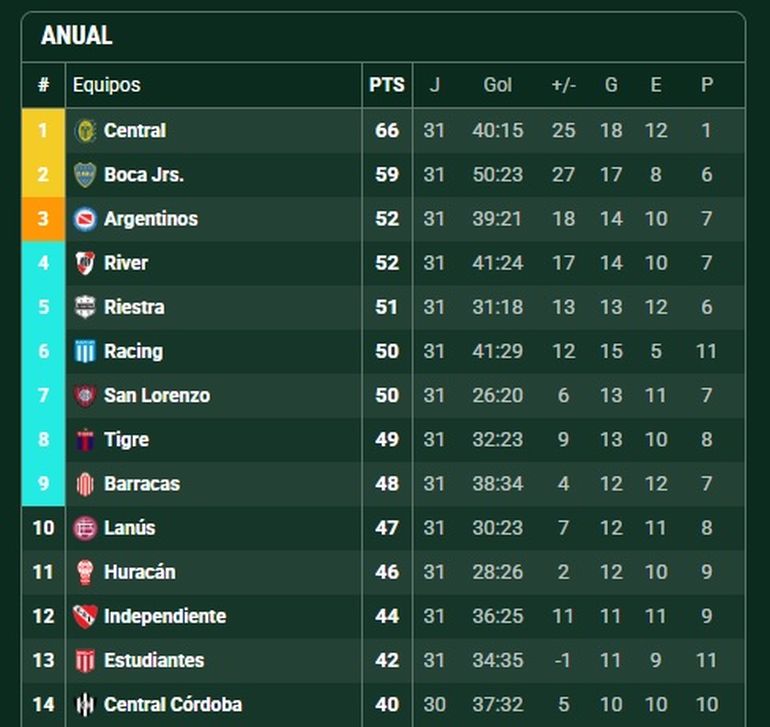Viewport: 770px width, 727px height.
Task: Sort by the Gol column header
Action: pos(497,85)
